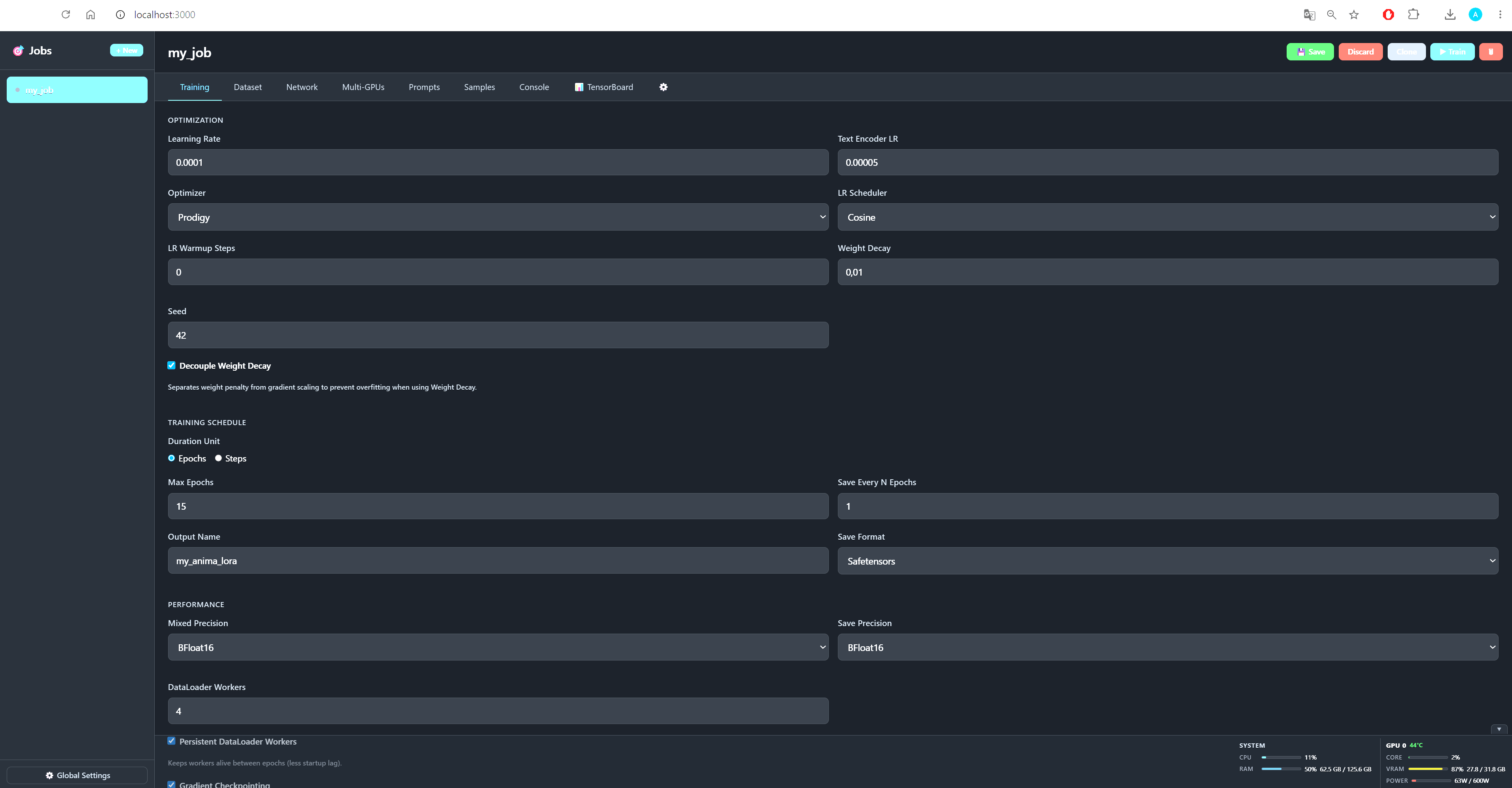Image resolution: width=1512 pixels, height=788 pixels.
Task: Reload the page with browser refresh icon
Action: [66, 14]
